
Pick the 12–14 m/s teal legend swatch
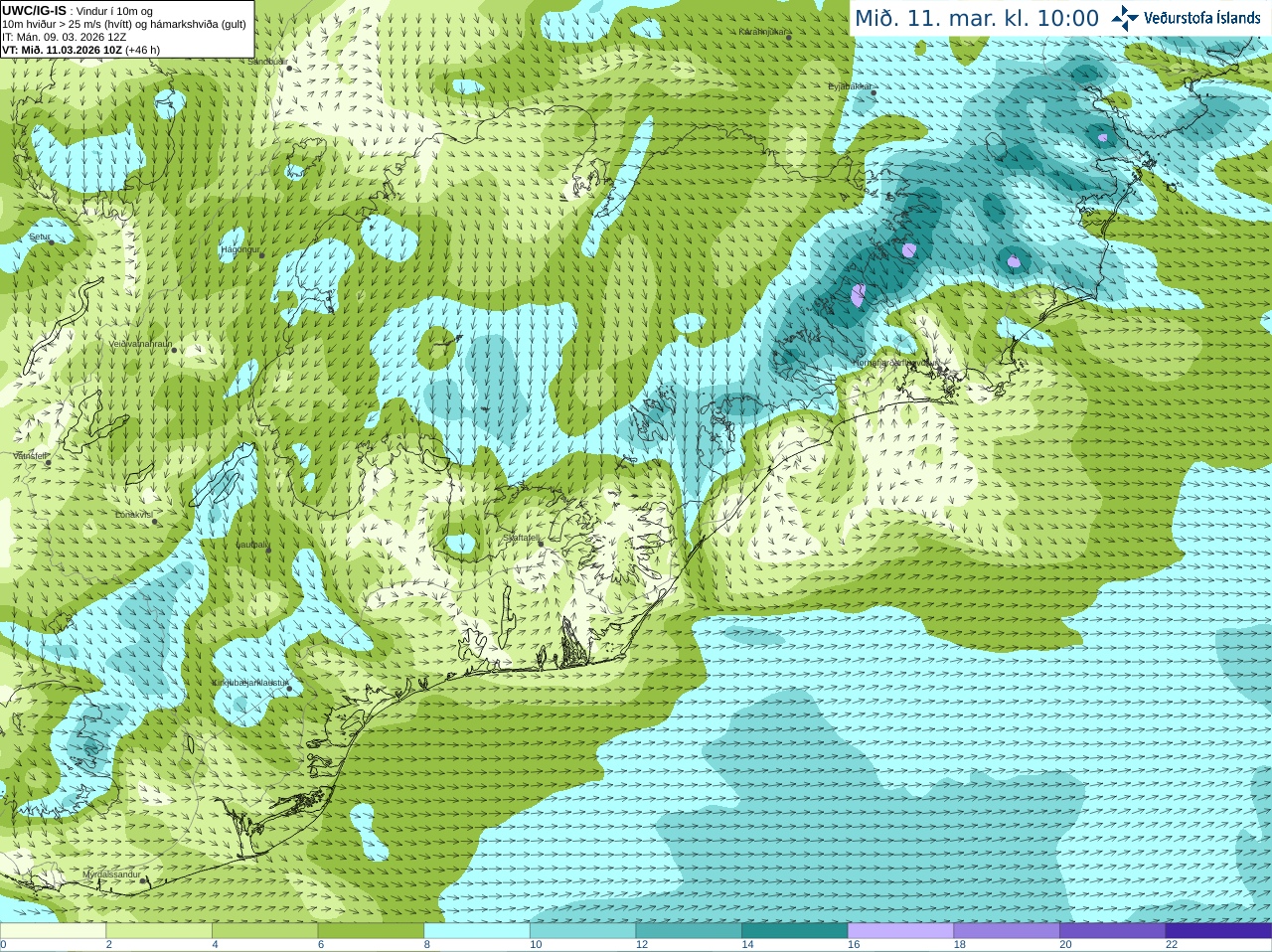(689, 931)
